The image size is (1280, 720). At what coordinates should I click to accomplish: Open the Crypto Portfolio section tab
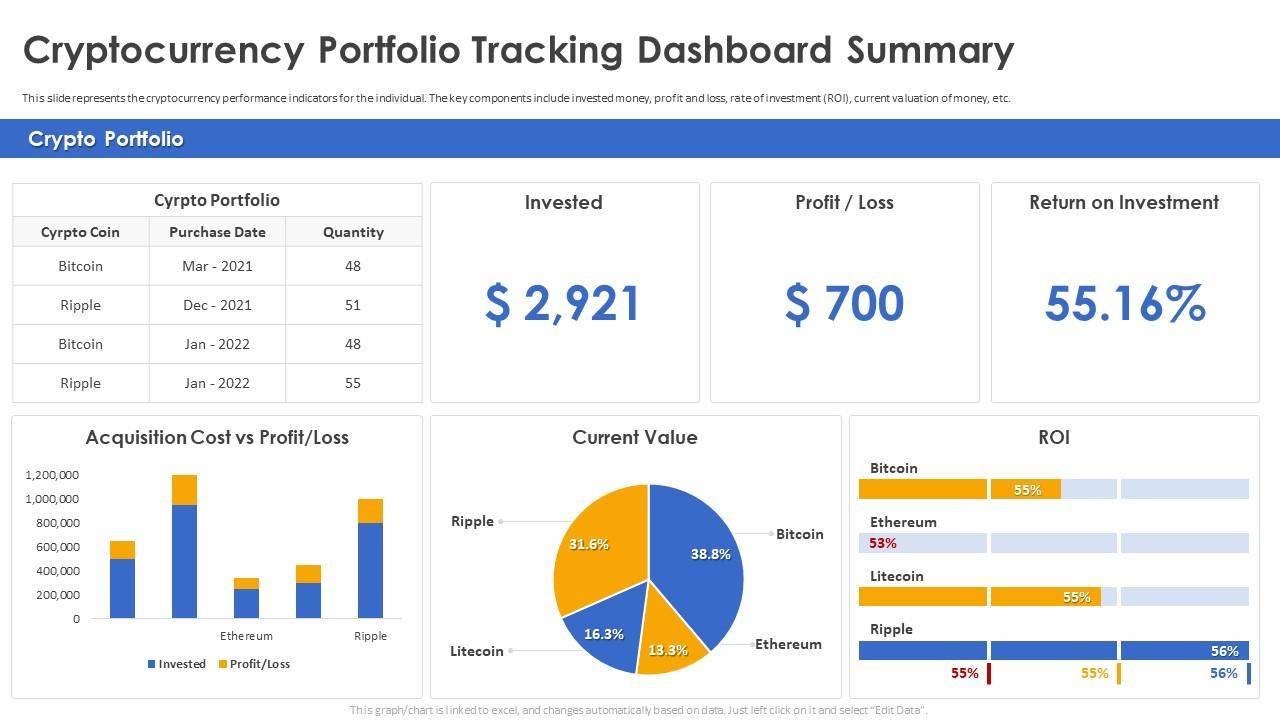[107, 139]
